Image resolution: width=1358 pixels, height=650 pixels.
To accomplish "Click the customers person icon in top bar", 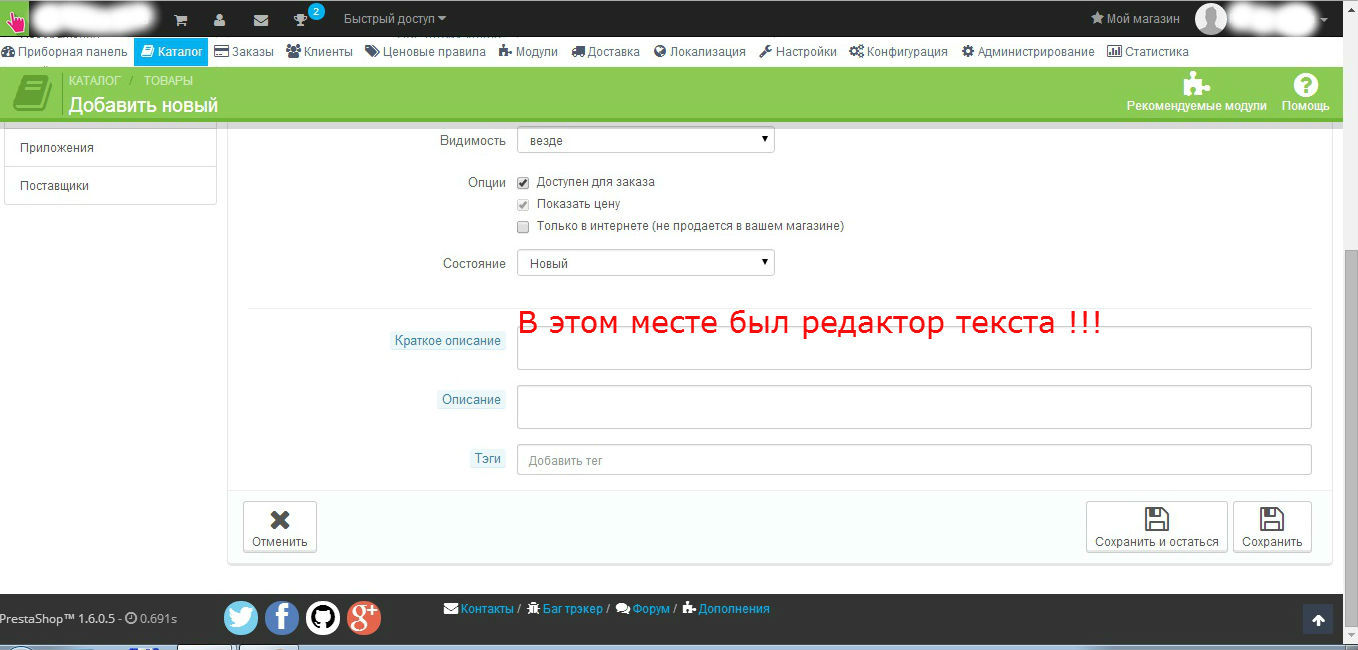I will coord(220,19).
